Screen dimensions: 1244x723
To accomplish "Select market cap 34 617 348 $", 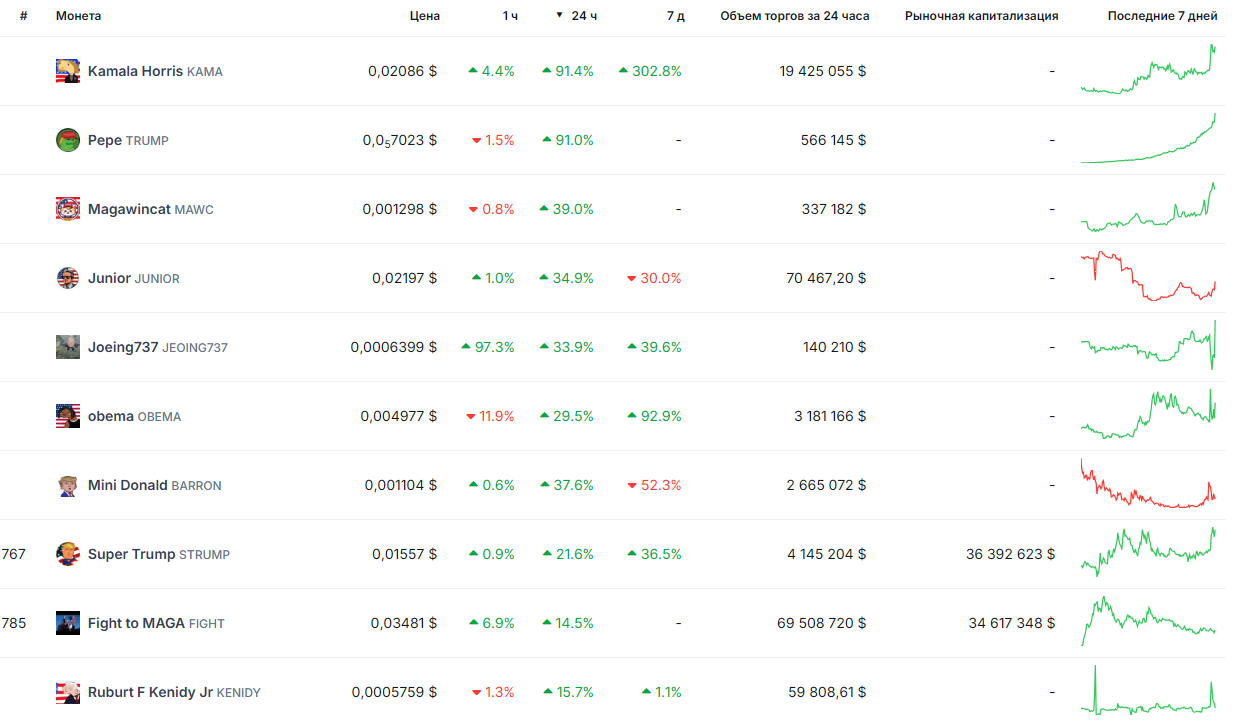I will 1012,623.
